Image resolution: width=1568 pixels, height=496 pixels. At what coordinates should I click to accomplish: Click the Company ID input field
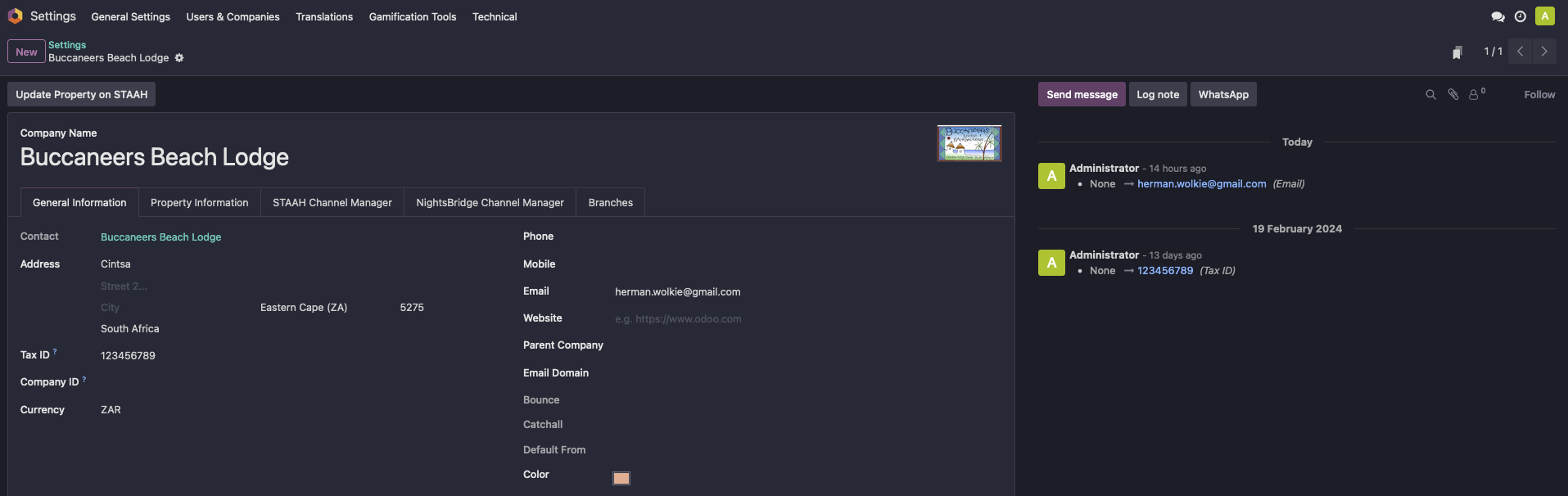coord(302,382)
